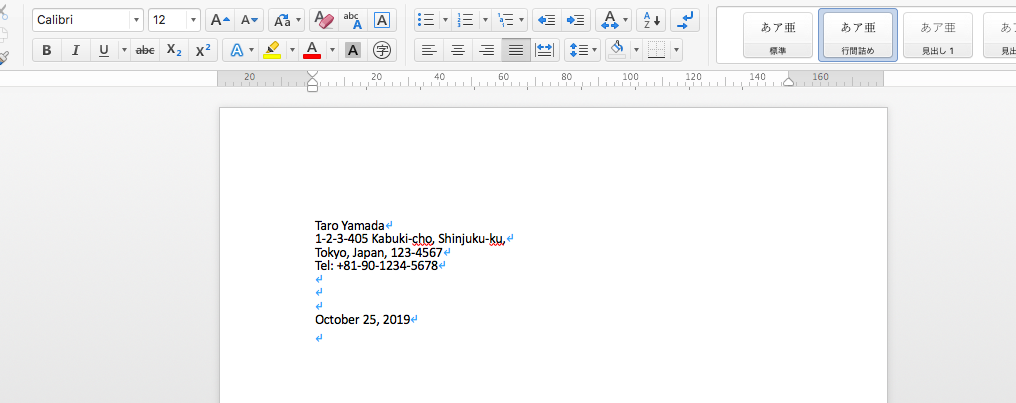This screenshot has width=1016, height=403.
Task: Center align the paragraph
Action: pyautogui.click(x=458, y=50)
